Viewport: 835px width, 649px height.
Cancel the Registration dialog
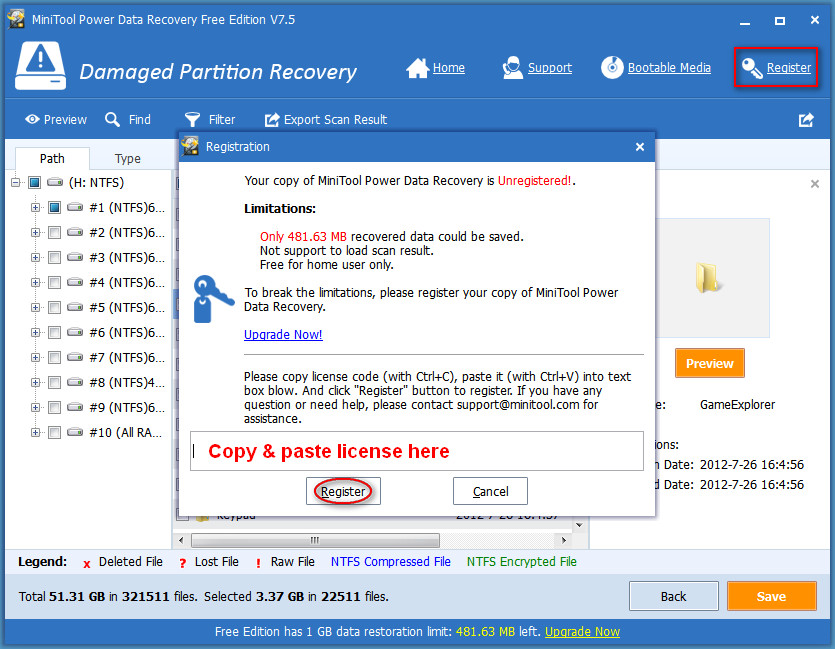tap(490, 491)
